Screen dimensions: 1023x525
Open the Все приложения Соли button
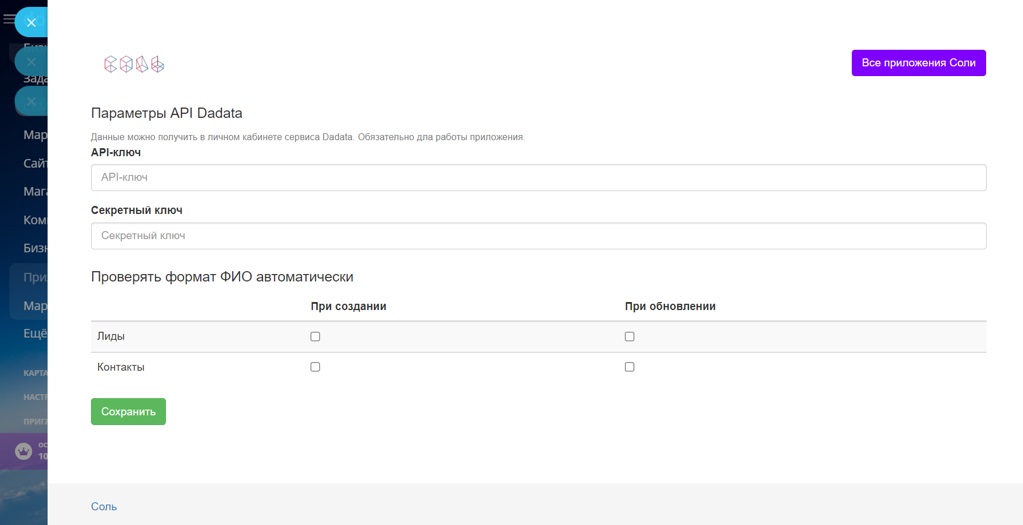point(919,63)
